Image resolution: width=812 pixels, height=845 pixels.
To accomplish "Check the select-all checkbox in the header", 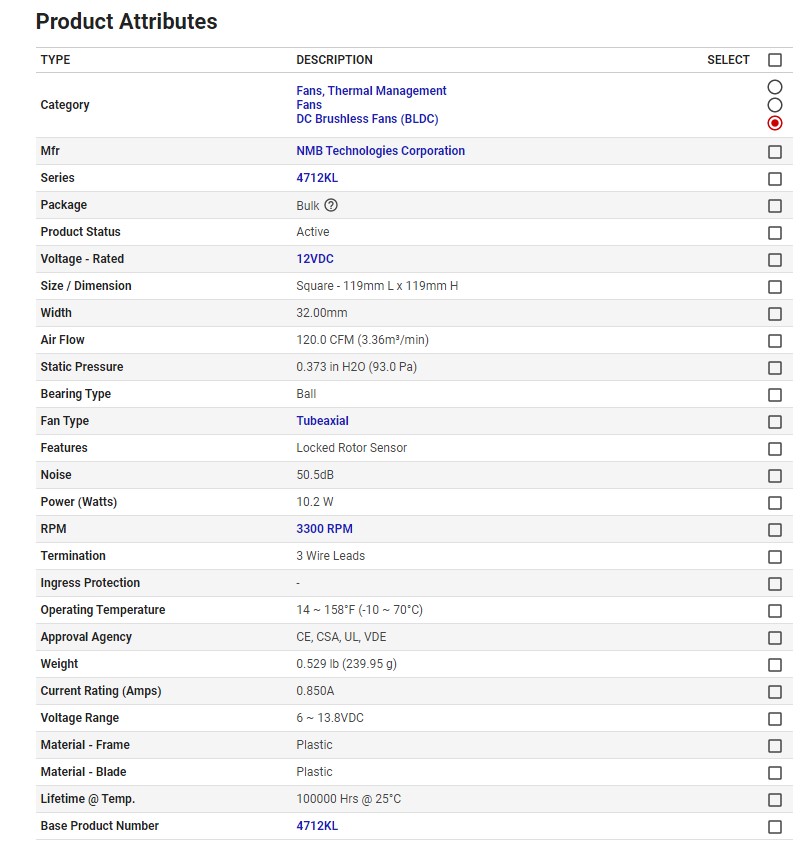I will [x=774, y=60].
